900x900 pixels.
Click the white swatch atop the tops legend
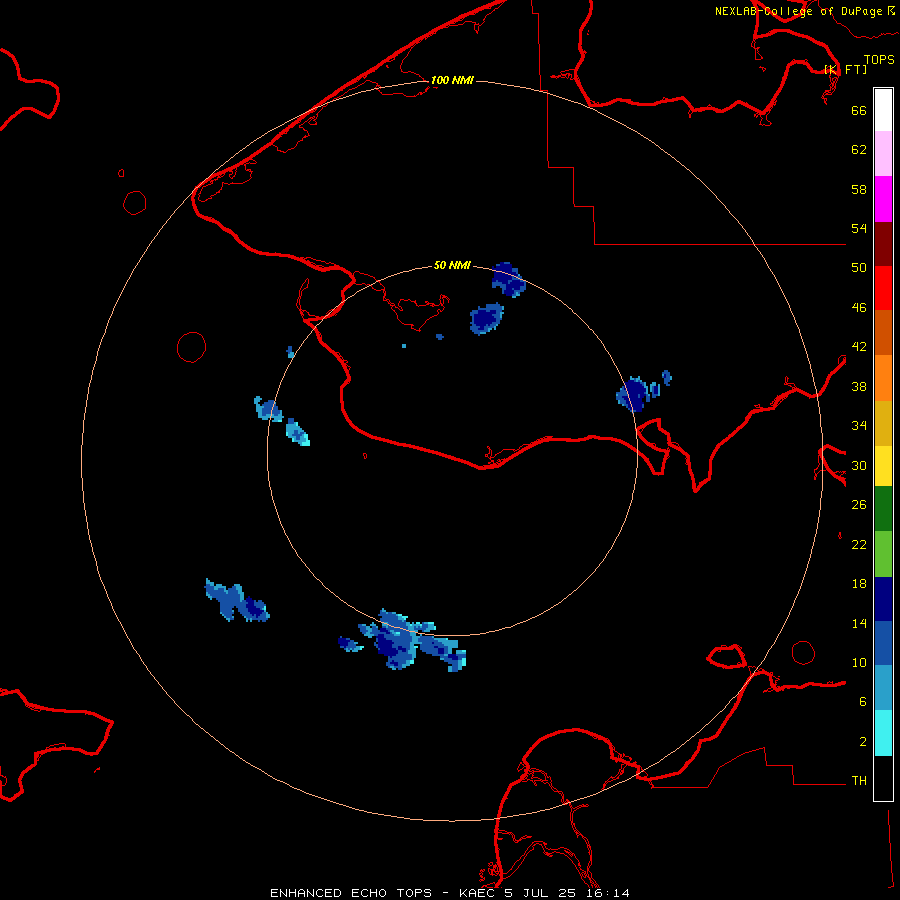[883, 110]
